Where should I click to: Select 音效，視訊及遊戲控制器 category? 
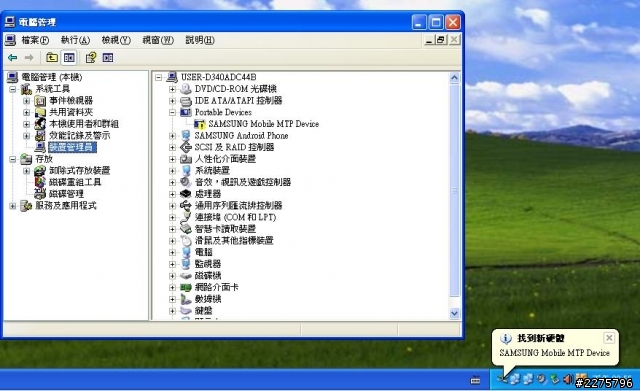[243, 182]
